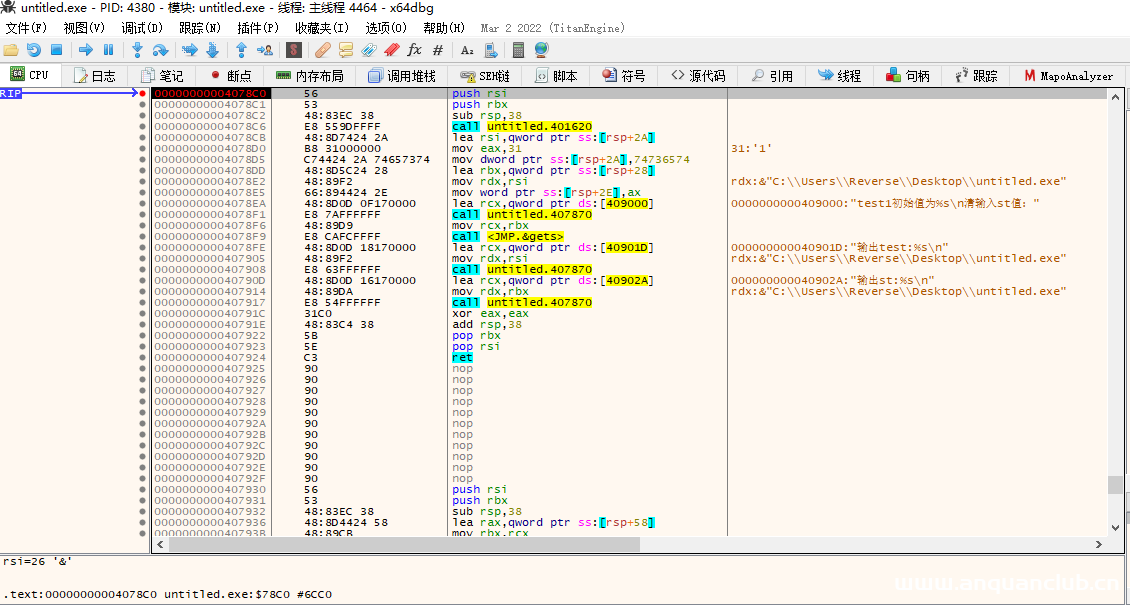Toggle breakpoint dot at address 4078C0
1130x605 pixels.
coord(143,93)
